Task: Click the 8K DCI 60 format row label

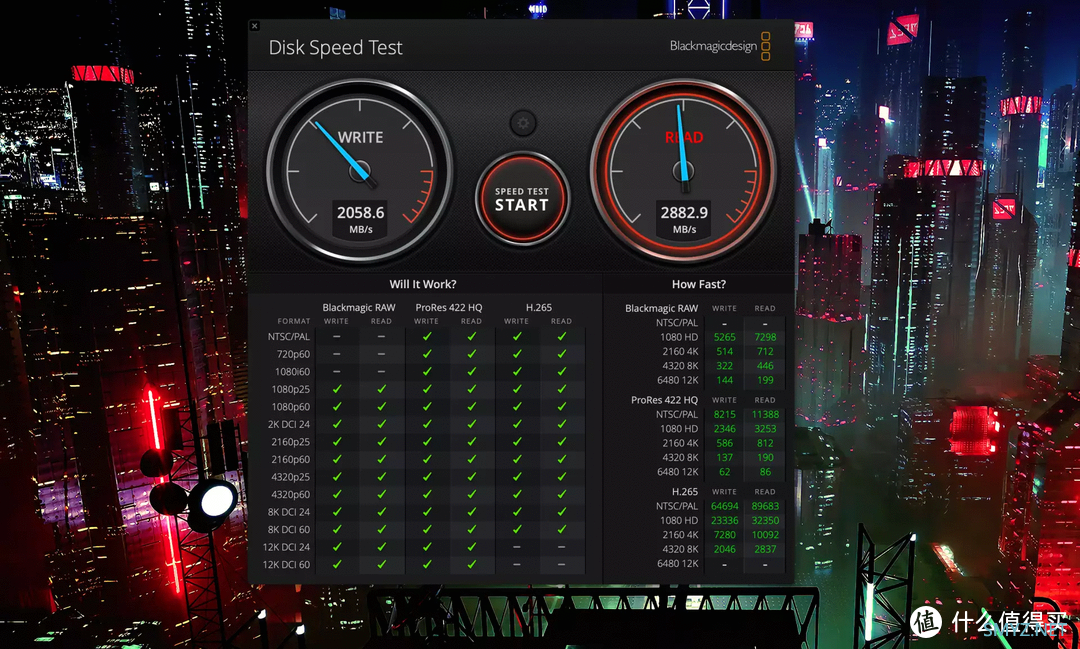Action: tap(289, 529)
